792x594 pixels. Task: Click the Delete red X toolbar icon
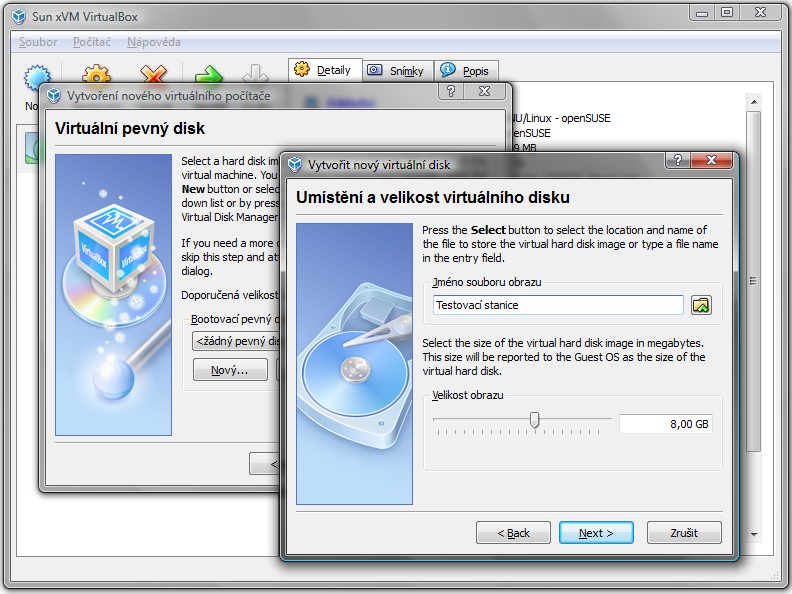tap(154, 74)
